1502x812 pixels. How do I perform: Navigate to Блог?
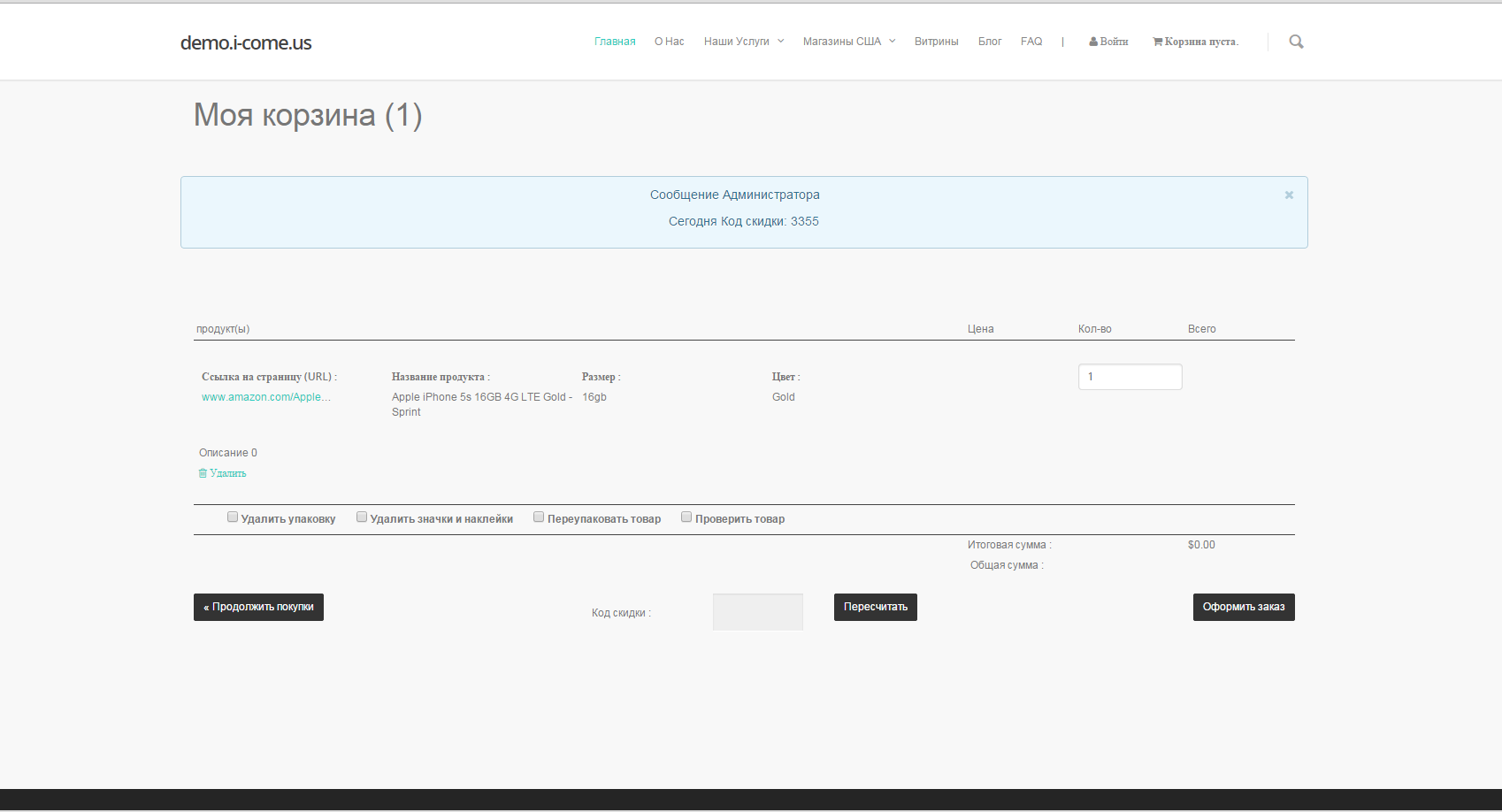pyautogui.click(x=990, y=42)
